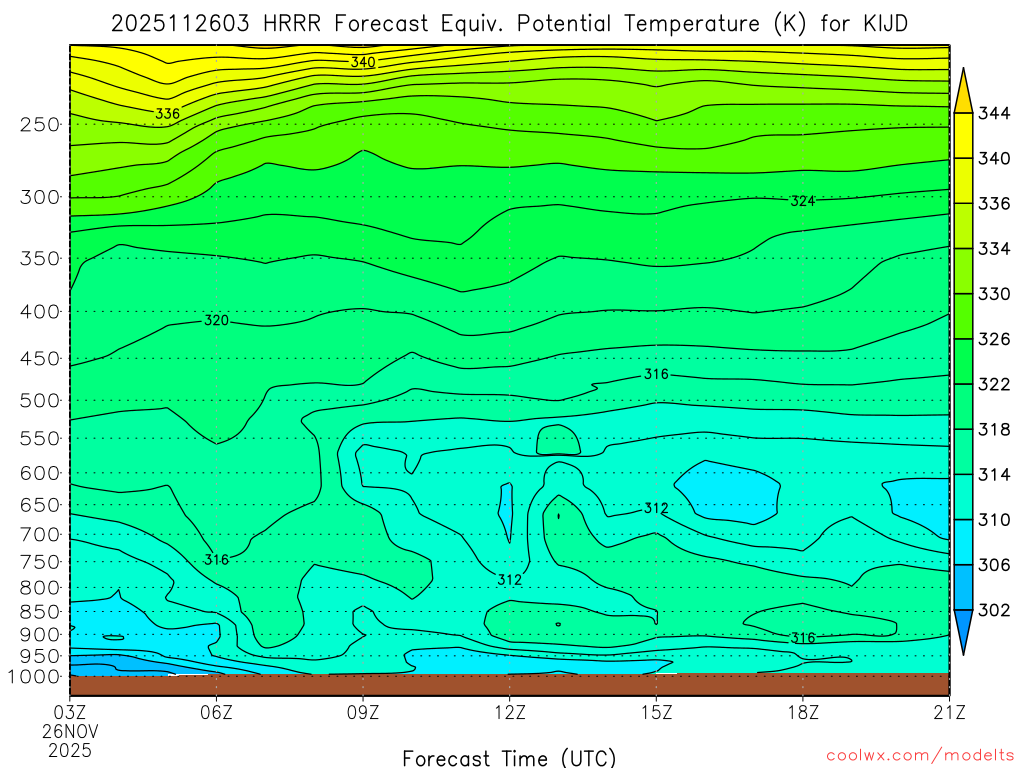1024x768 pixels.
Task: Click the 03Z time axis label
Action: coord(69,712)
